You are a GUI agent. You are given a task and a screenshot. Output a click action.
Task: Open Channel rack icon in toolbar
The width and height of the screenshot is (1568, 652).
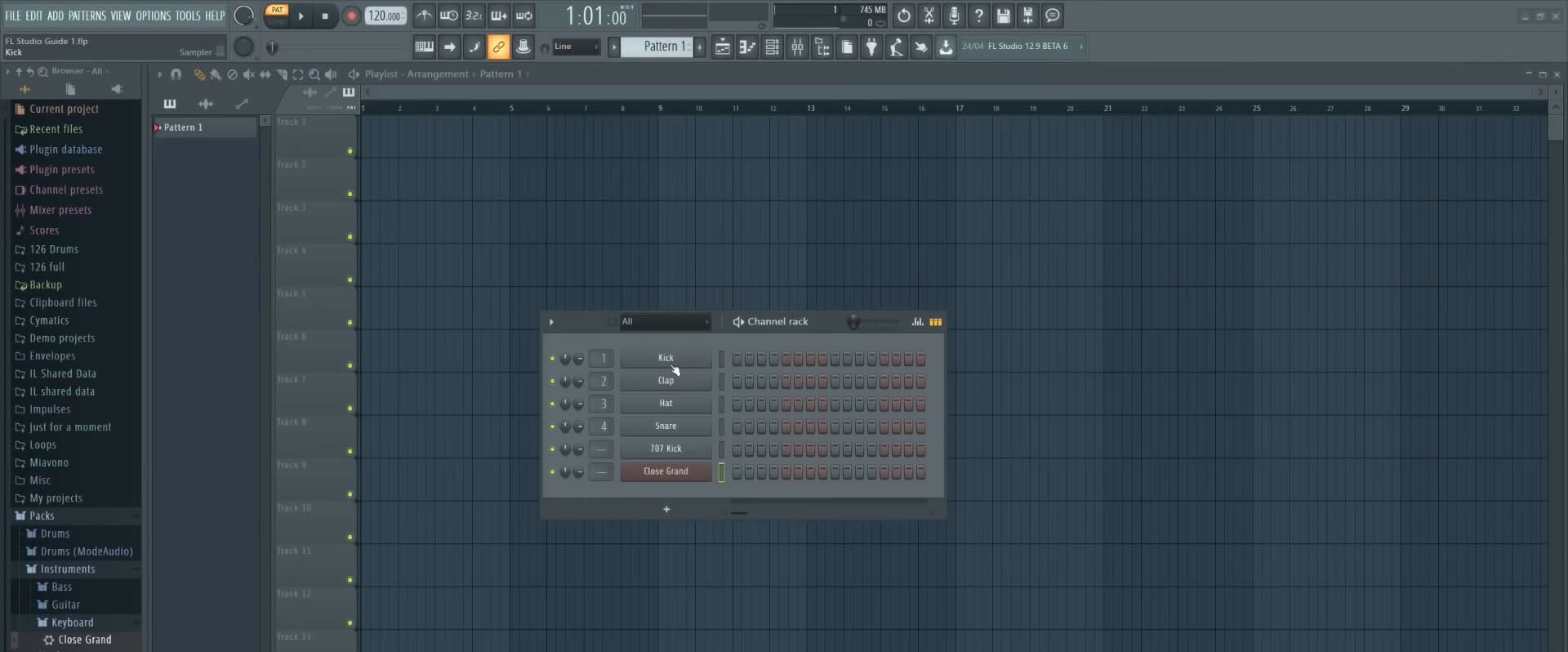[x=772, y=47]
